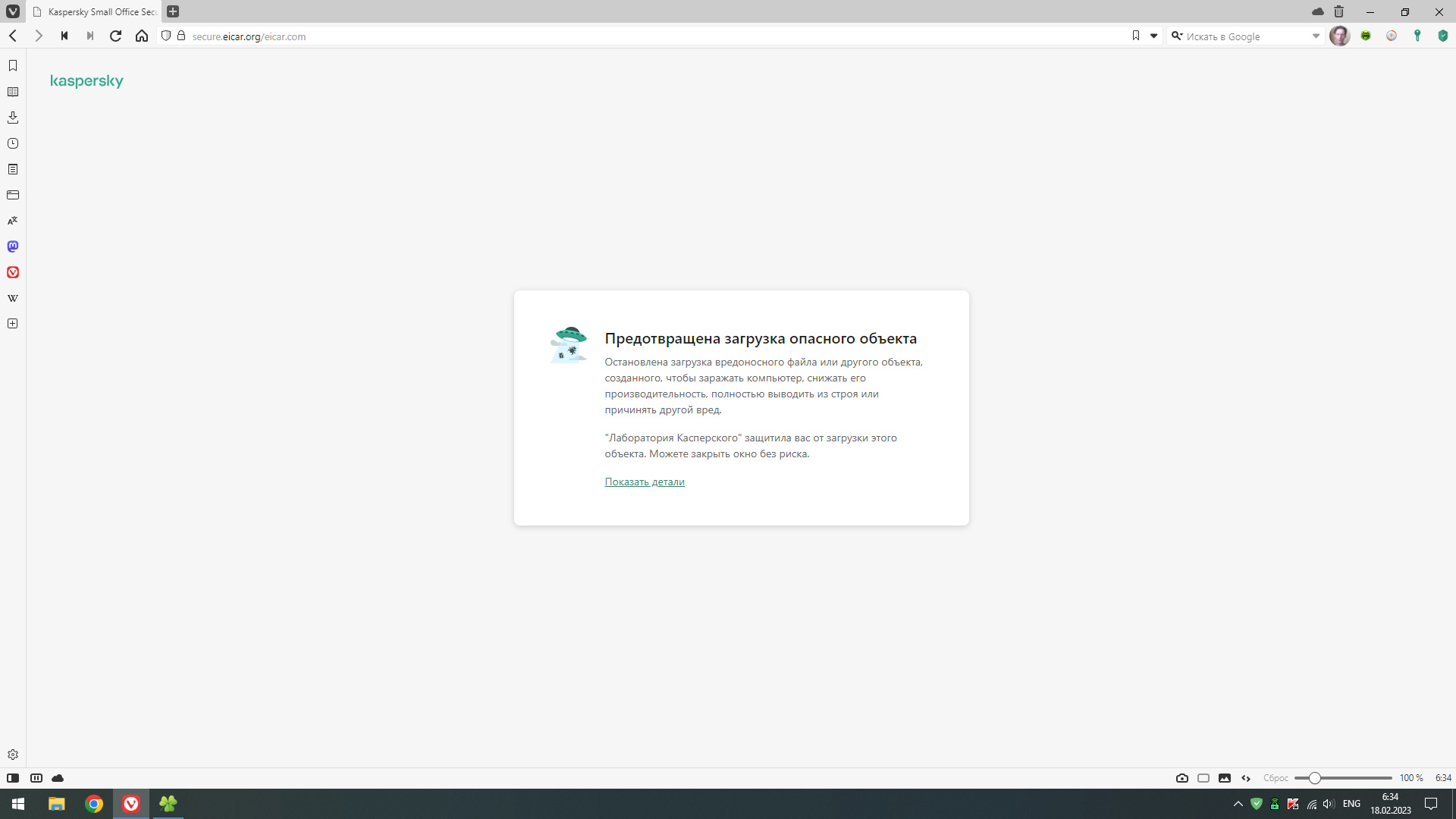Open File Explorer from taskbar

57,804
